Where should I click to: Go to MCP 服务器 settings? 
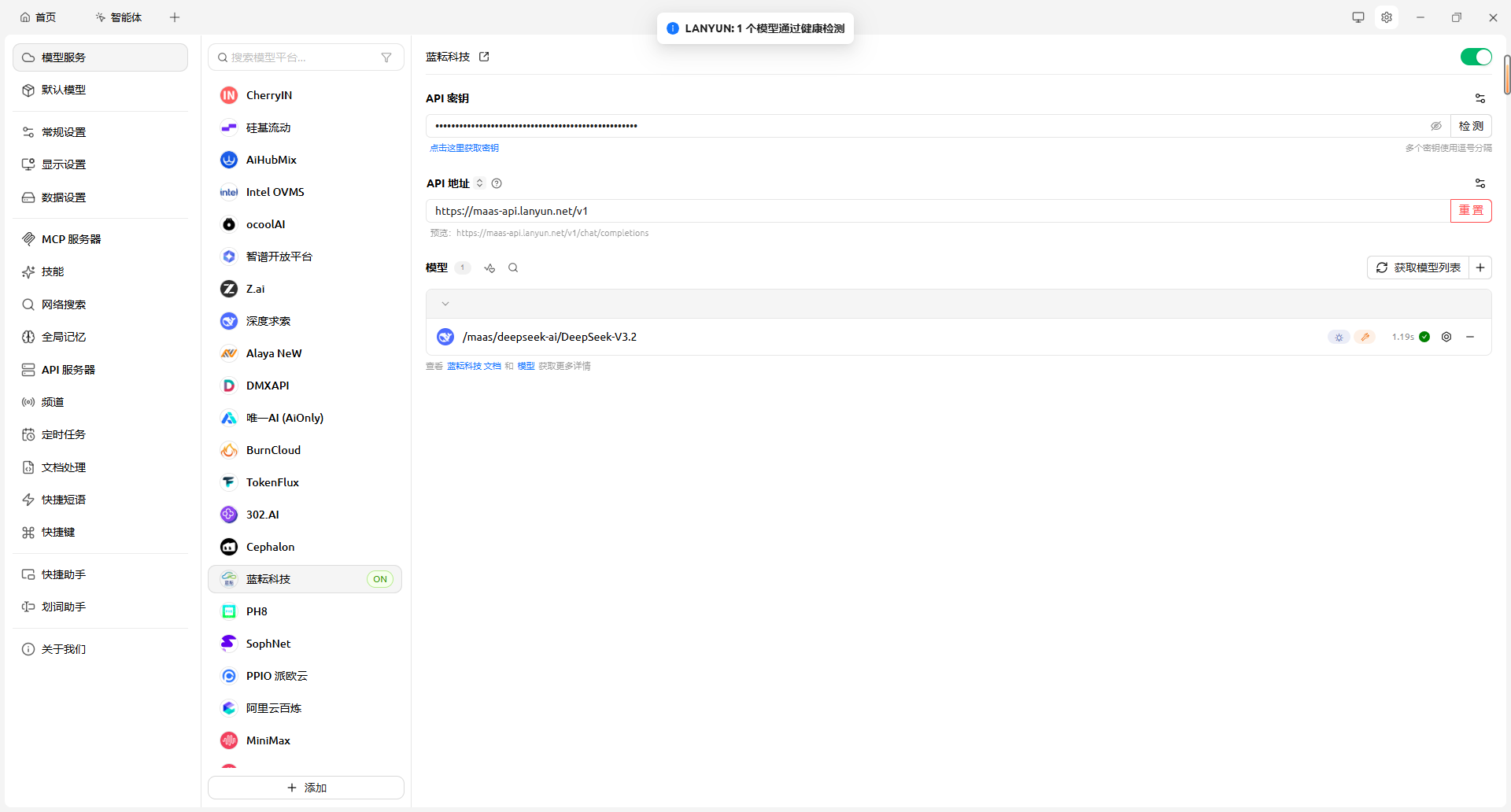pos(100,239)
